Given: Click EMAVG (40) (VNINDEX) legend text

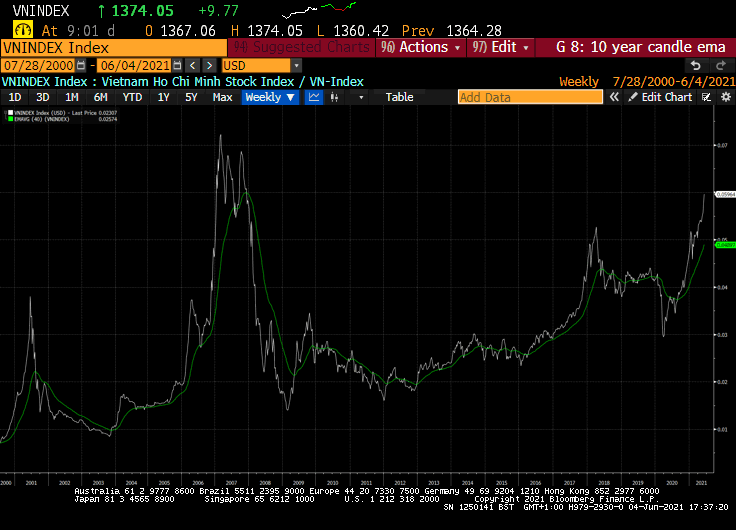Looking at the screenshot, I should pos(42,119).
